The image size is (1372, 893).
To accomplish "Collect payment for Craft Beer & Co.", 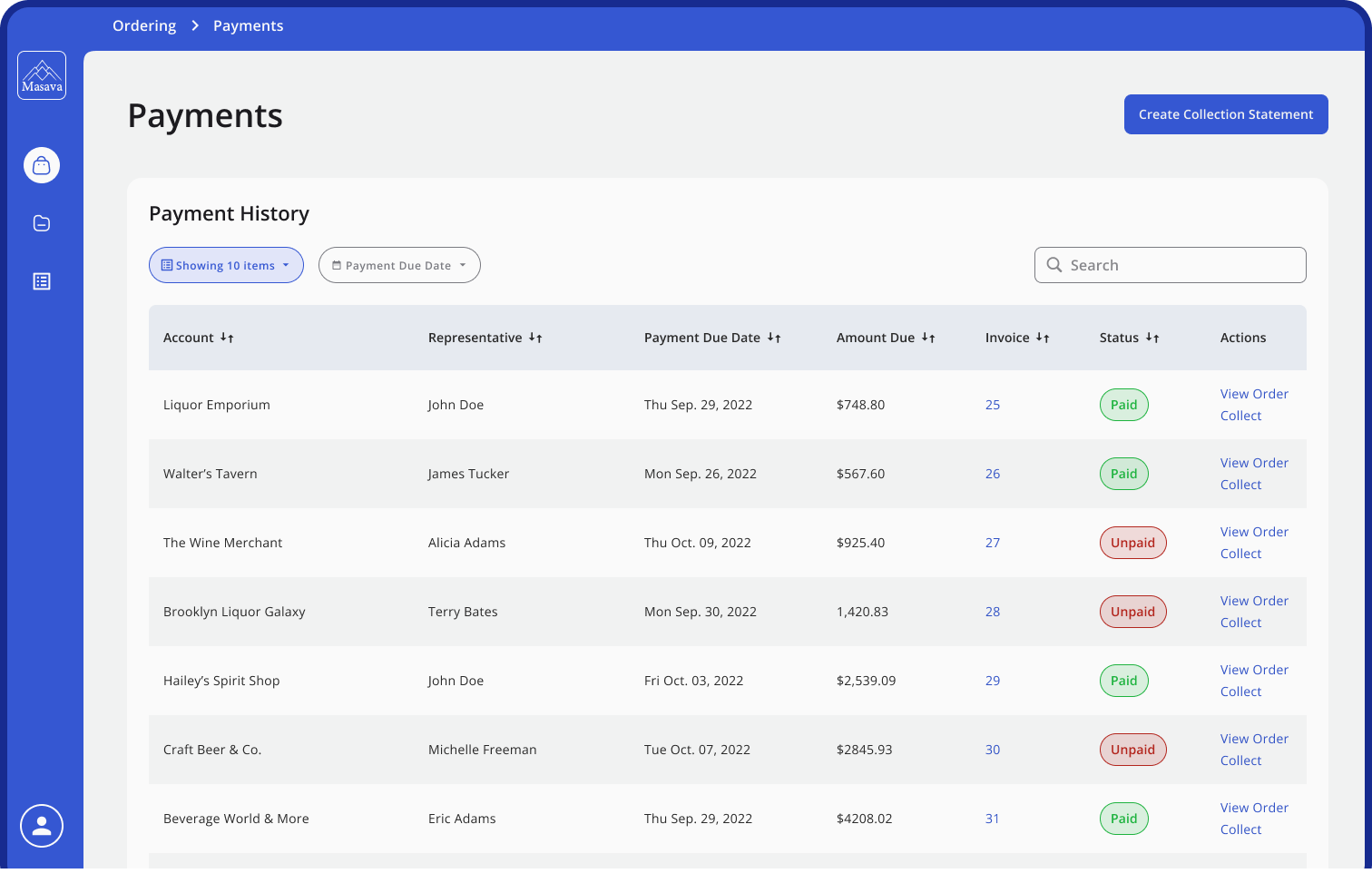I will point(1240,761).
